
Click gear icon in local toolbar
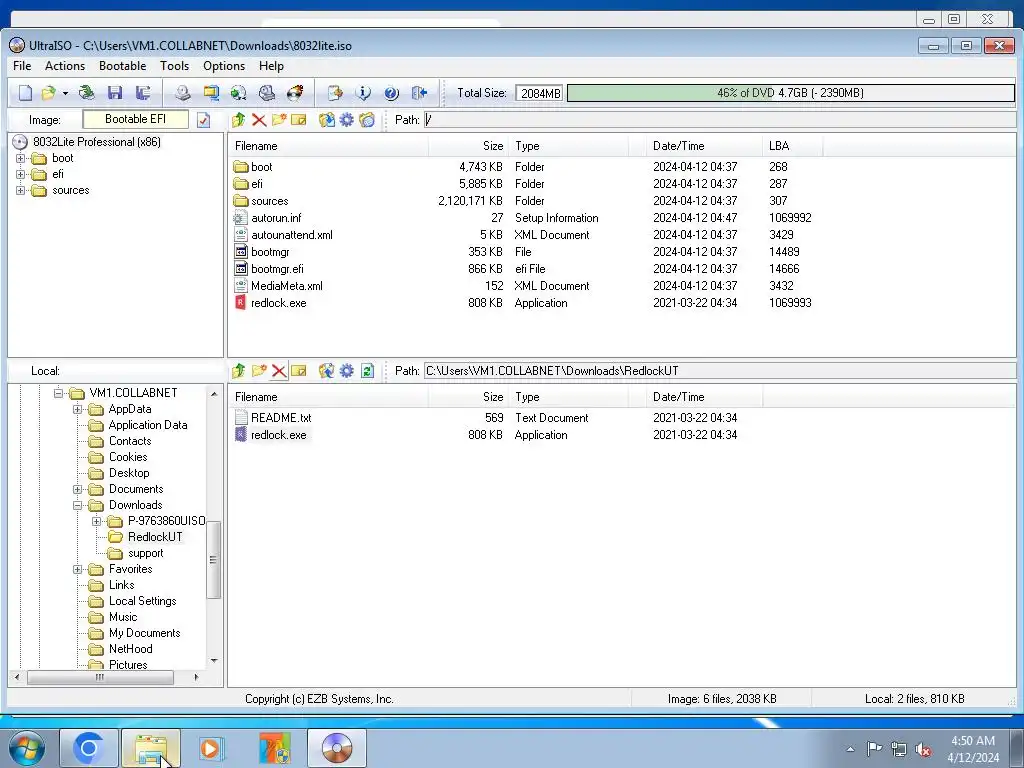point(347,371)
